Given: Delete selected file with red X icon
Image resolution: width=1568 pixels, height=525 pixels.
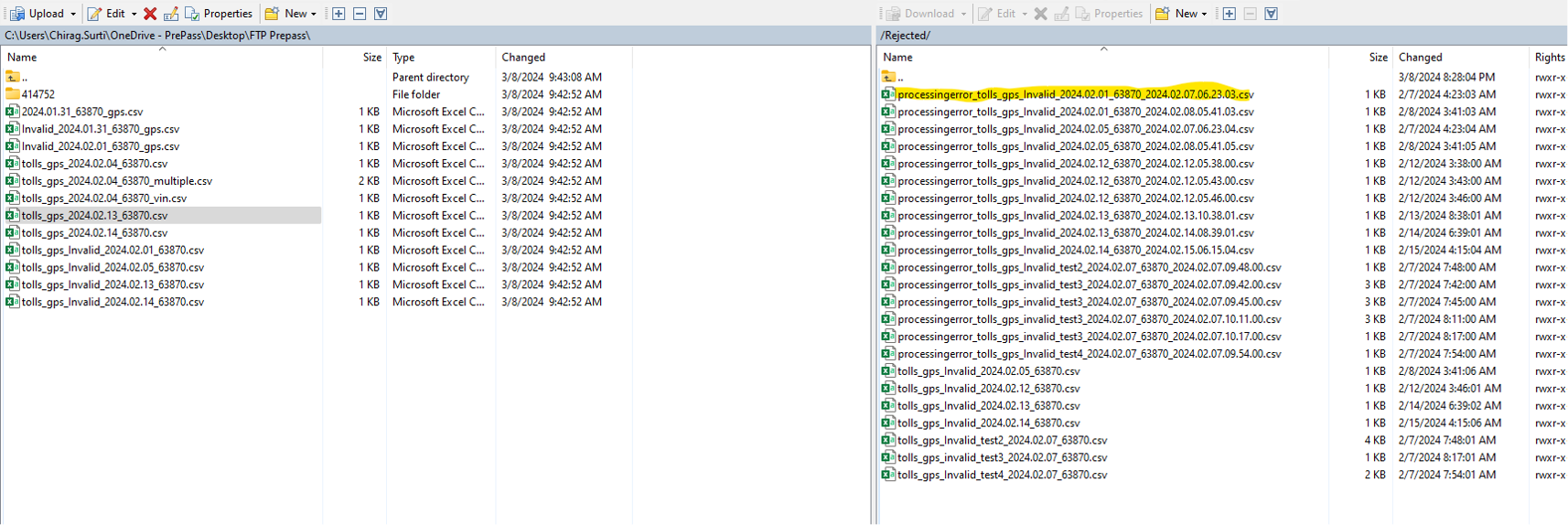Looking at the screenshot, I should tap(150, 14).
